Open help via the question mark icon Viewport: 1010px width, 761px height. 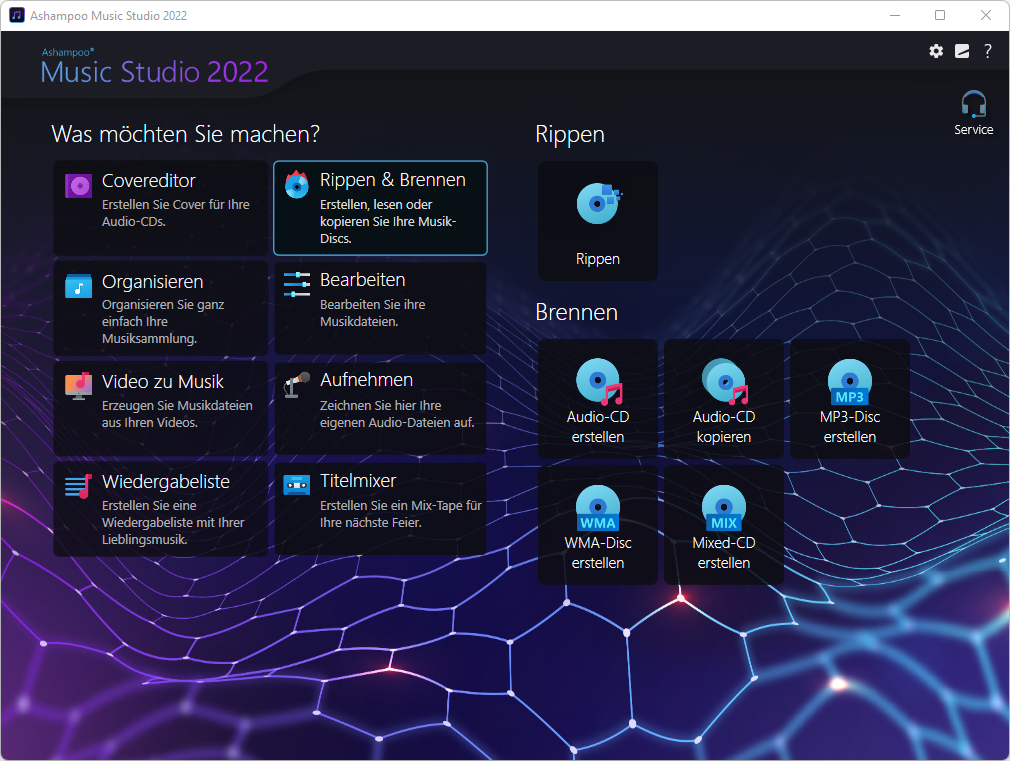(987, 51)
